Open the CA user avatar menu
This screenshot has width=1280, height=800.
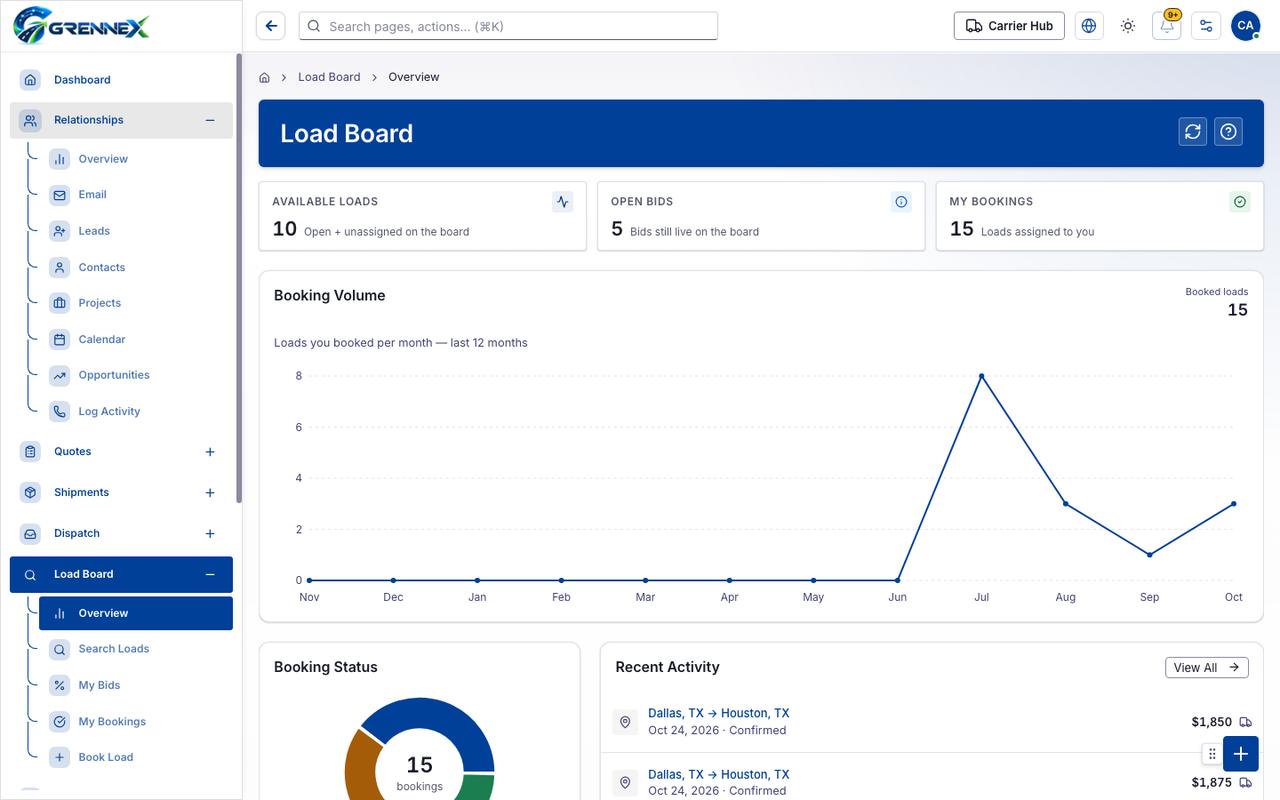(x=1245, y=26)
